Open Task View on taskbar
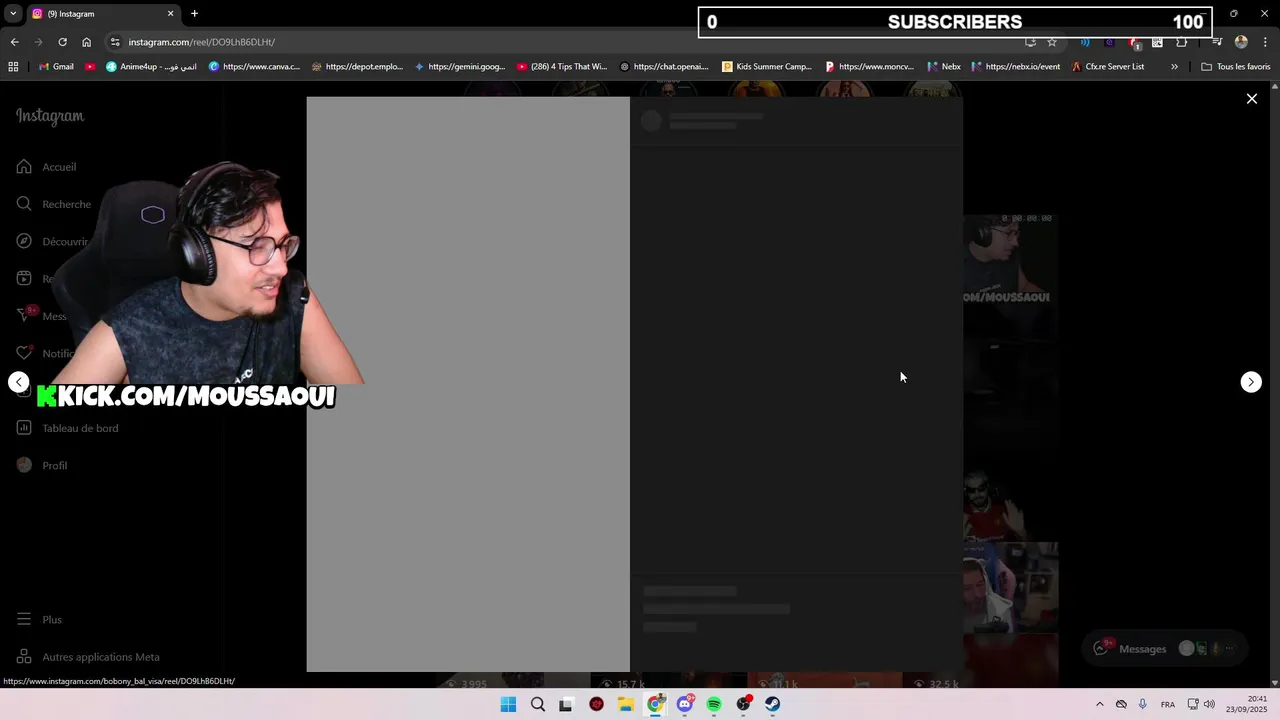 [566, 704]
